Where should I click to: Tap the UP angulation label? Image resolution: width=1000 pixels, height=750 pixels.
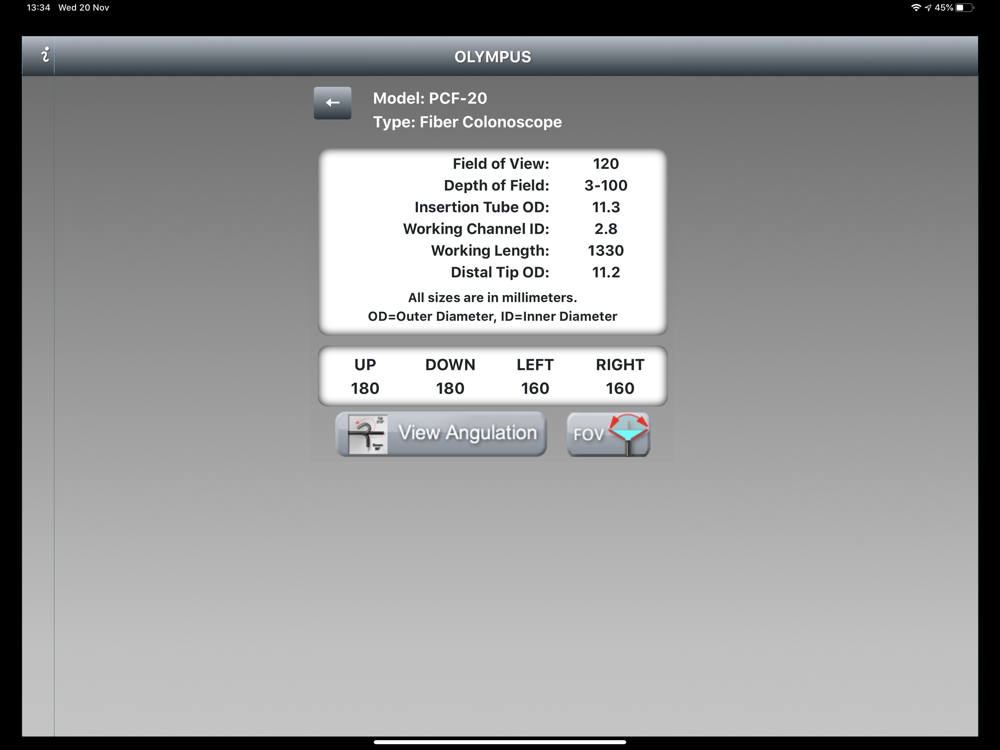(x=365, y=365)
